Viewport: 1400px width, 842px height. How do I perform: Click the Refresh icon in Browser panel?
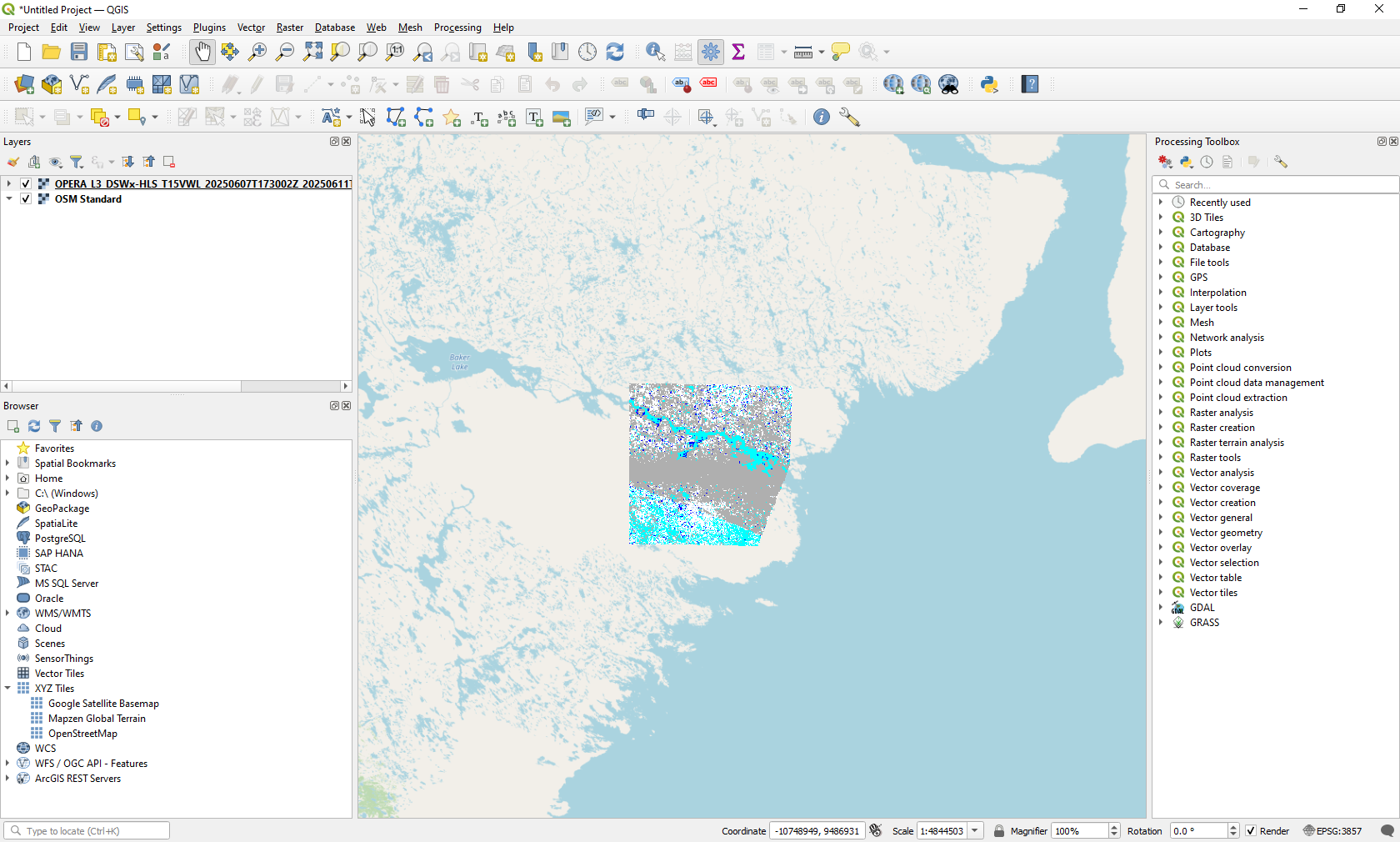34,426
